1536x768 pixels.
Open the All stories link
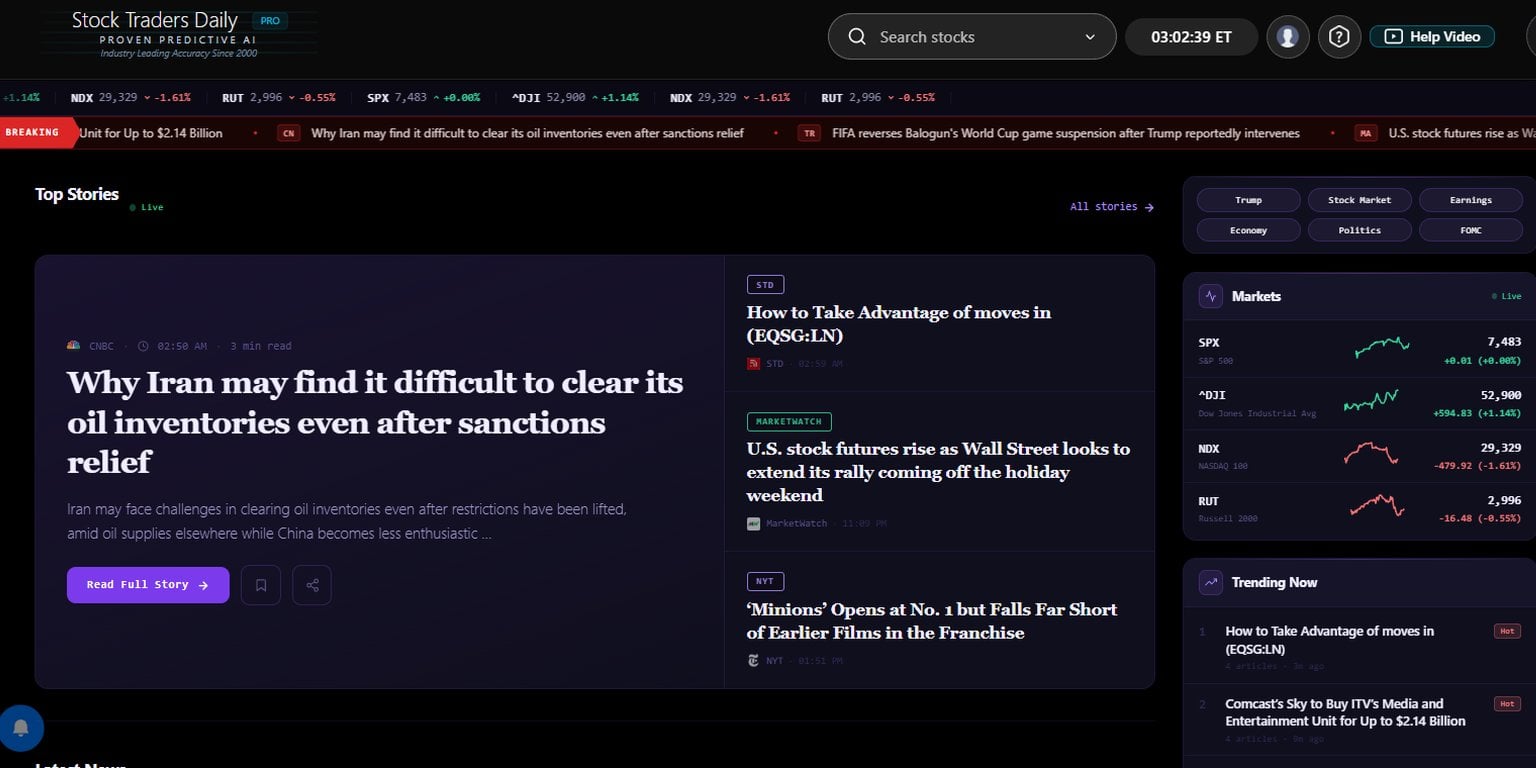(1112, 207)
